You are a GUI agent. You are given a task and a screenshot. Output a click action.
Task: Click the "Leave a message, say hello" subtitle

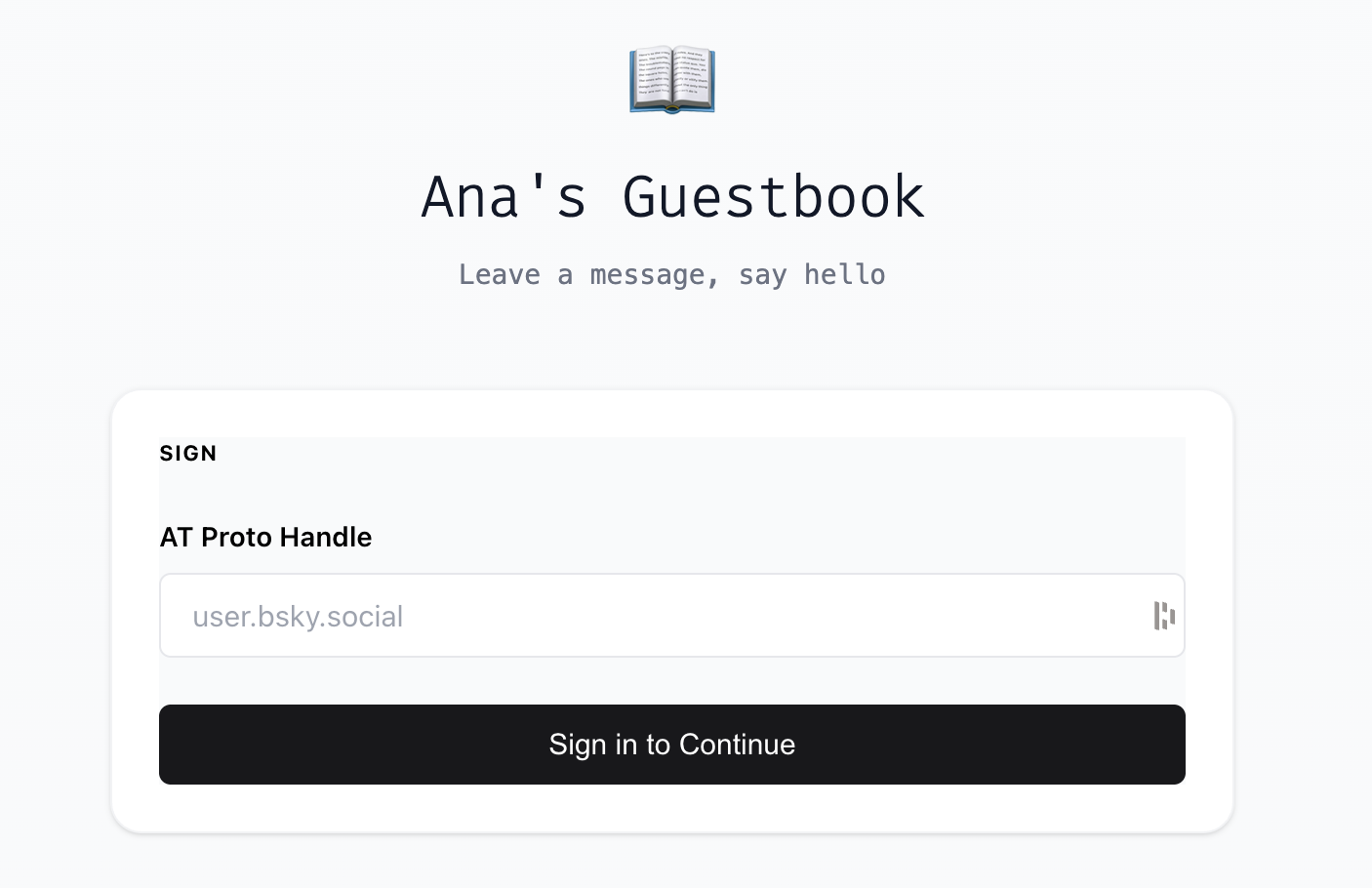point(672,275)
